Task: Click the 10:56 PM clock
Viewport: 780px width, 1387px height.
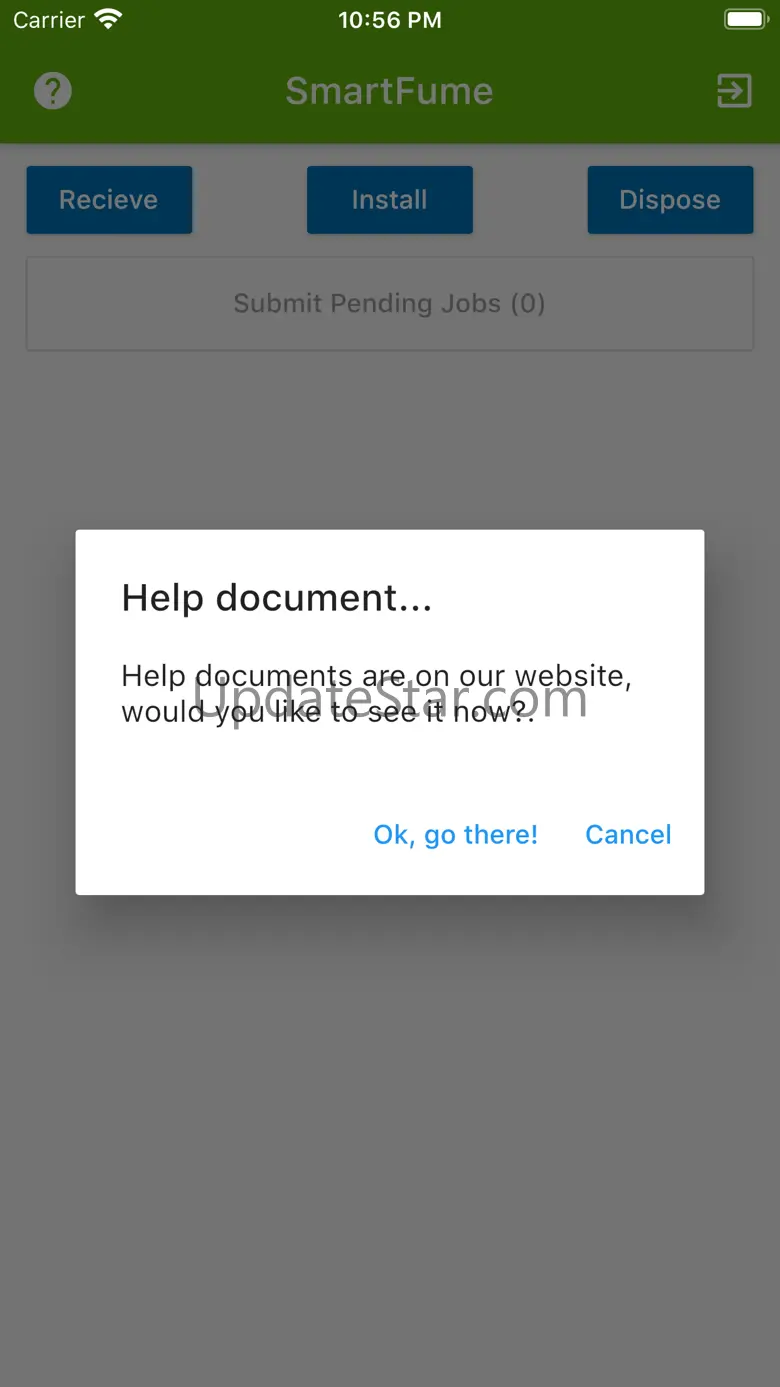Action: (x=390, y=20)
